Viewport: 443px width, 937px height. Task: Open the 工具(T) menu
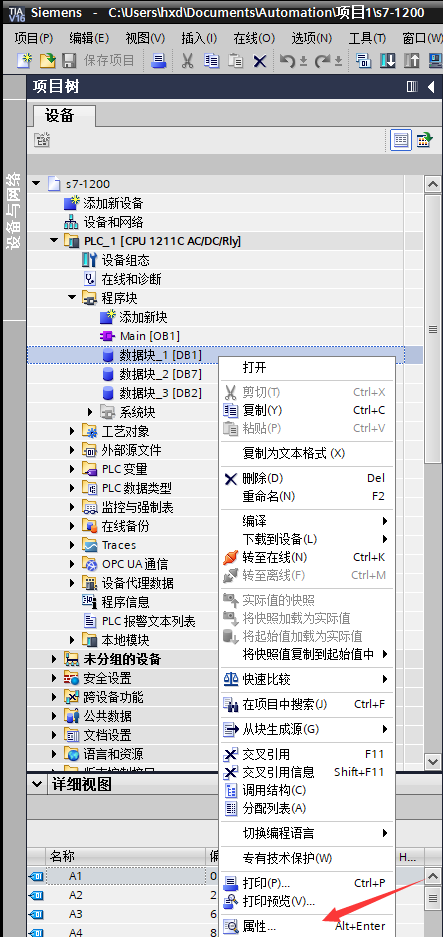(367, 38)
